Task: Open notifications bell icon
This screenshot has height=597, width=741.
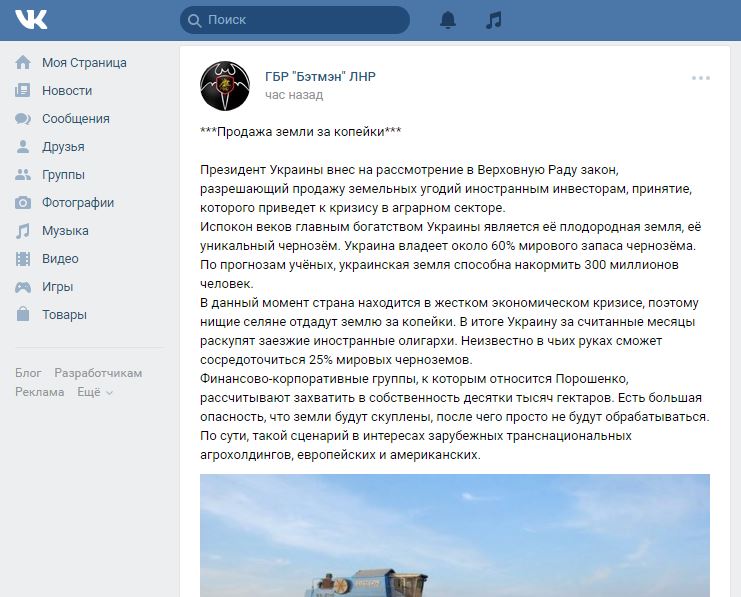Action: click(x=448, y=20)
